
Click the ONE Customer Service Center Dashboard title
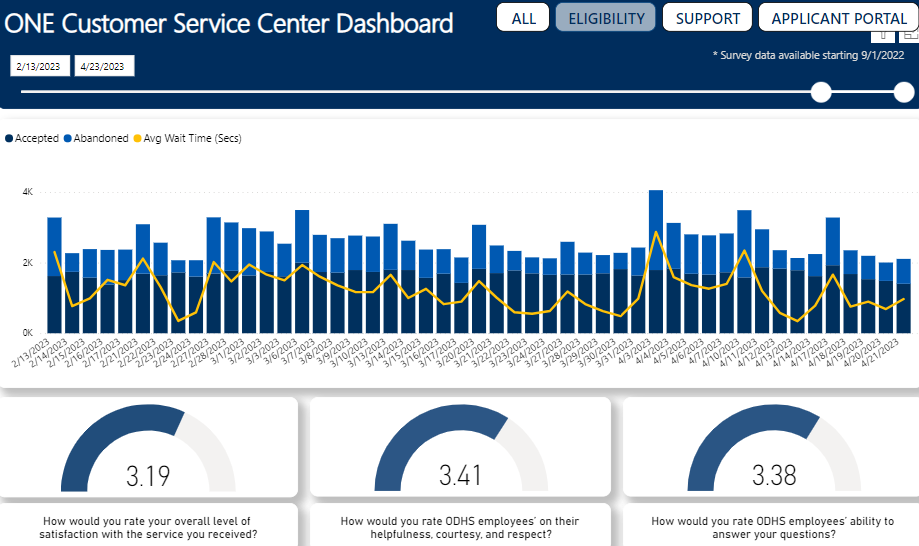point(229,23)
